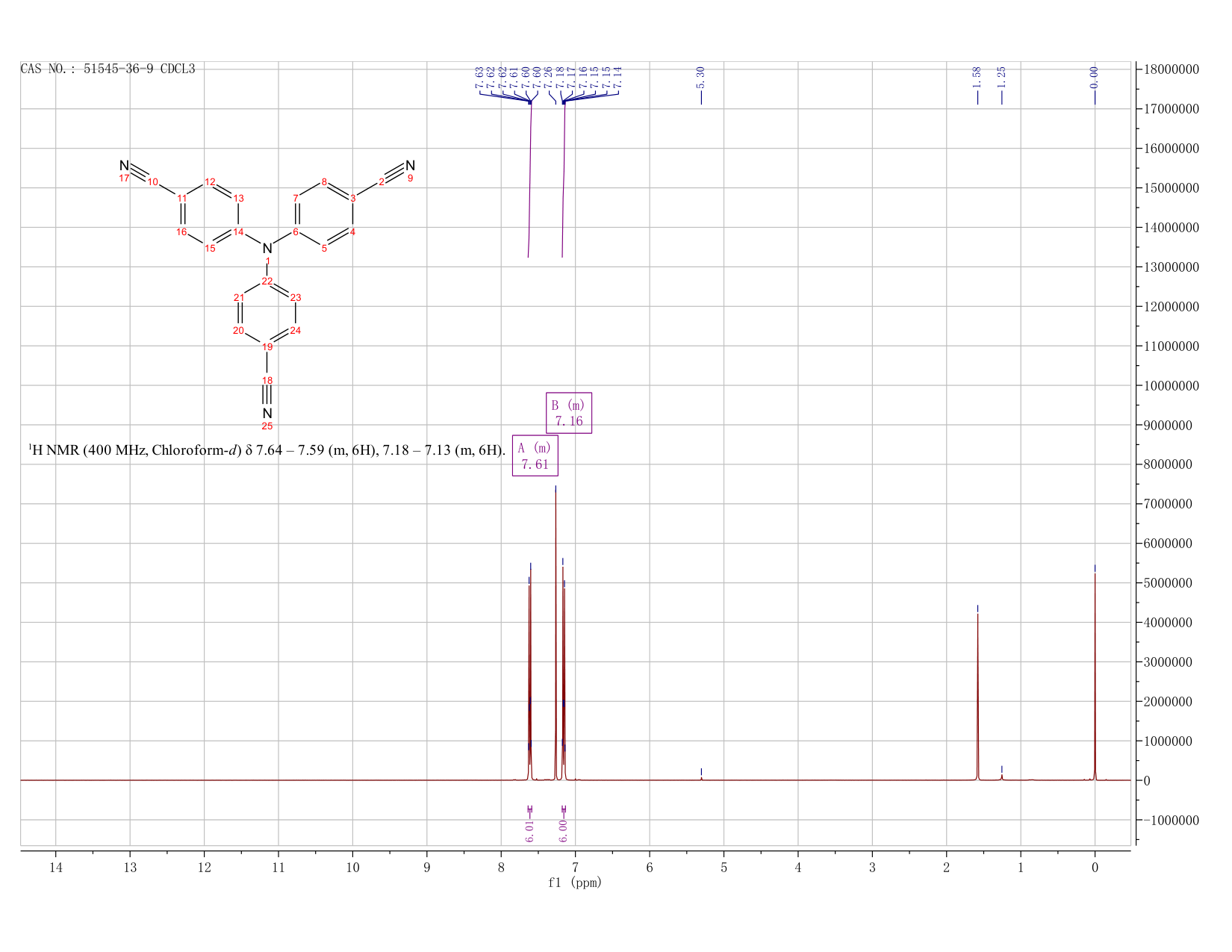The image size is (1232, 952).
Task: Select the 1.58 peak label
Action: coord(977,75)
